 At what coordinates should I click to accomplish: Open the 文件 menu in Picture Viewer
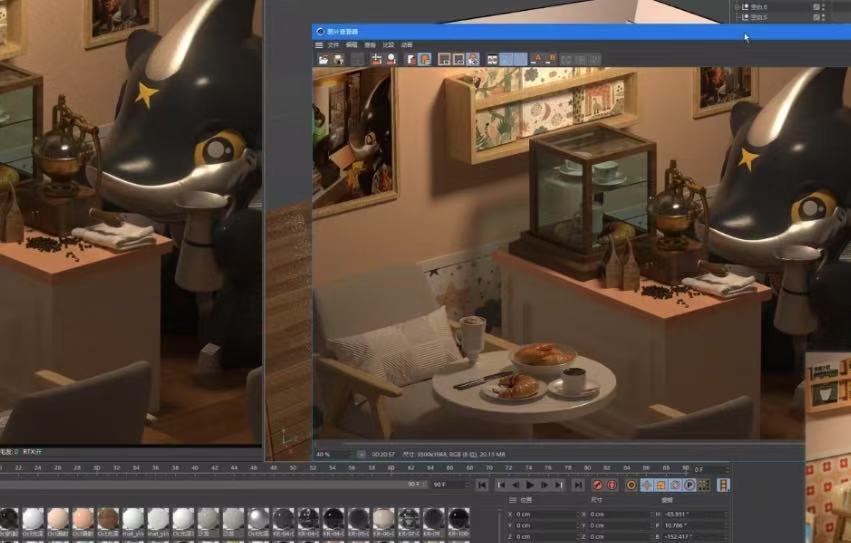333,45
